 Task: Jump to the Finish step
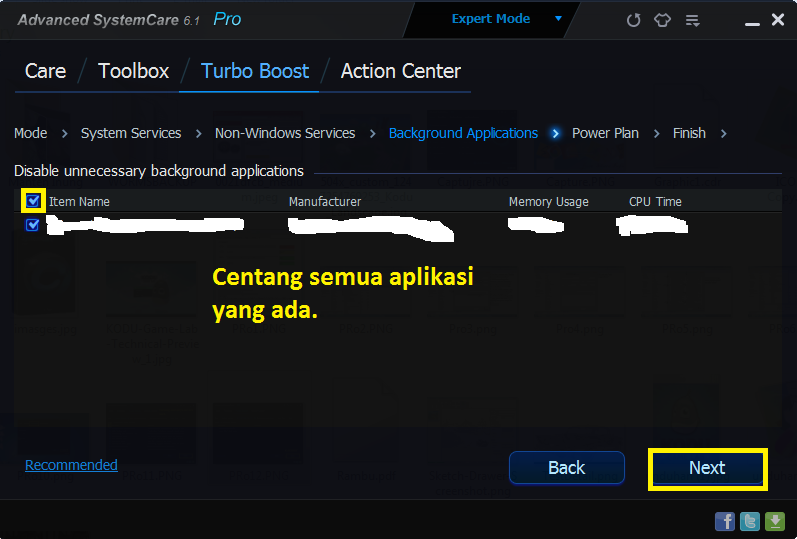689,133
